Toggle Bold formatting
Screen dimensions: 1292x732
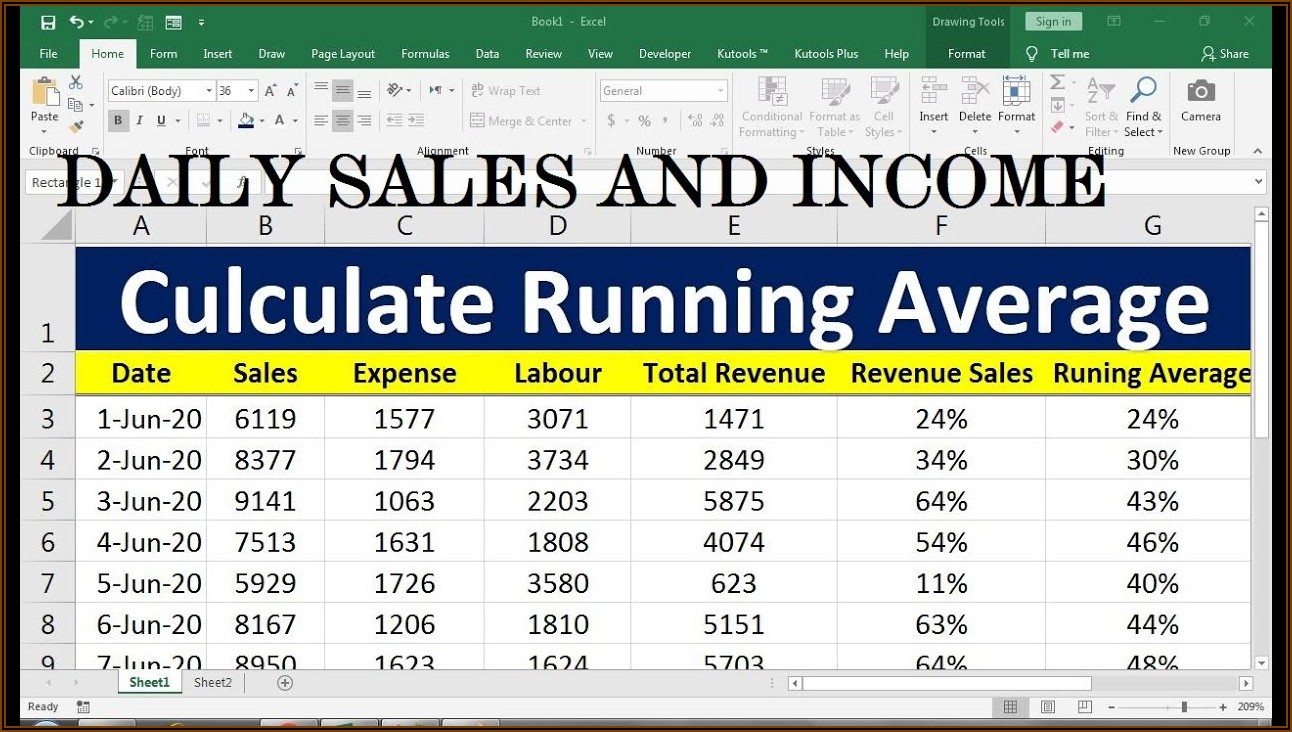pyautogui.click(x=118, y=121)
